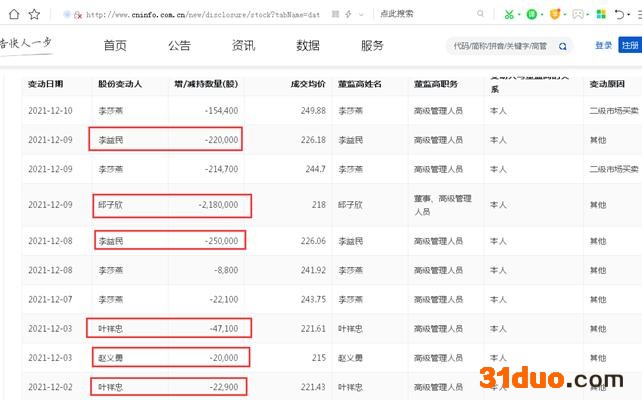
Task: Click the 董监高职务 column header
Action: (x=436, y=84)
